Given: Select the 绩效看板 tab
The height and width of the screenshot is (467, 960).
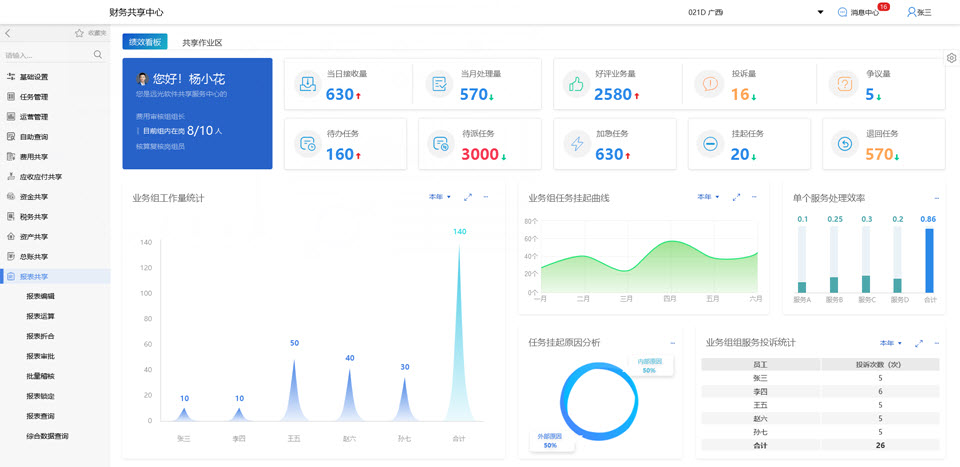Looking at the screenshot, I should pyautogui.click(x=145, y=42).
